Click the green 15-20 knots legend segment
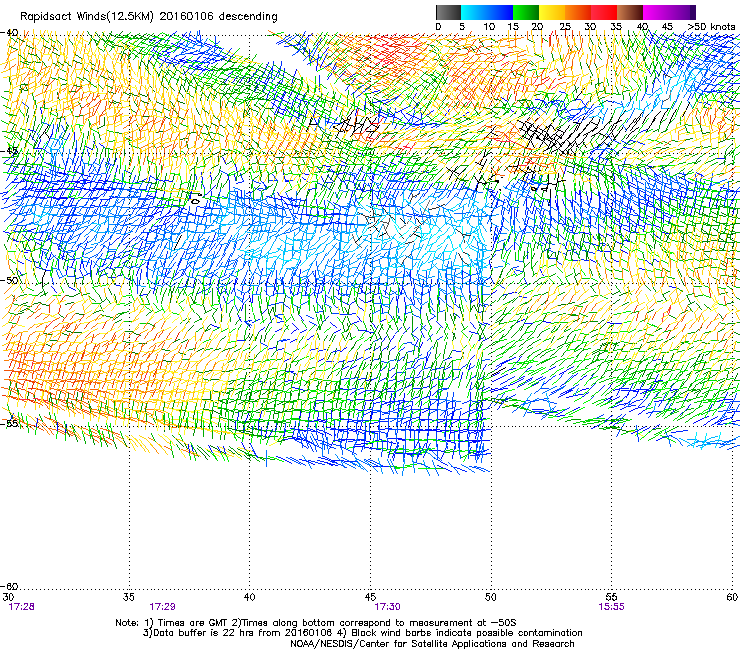The width and height of the screenshot is (740, 650). (526, 12)
